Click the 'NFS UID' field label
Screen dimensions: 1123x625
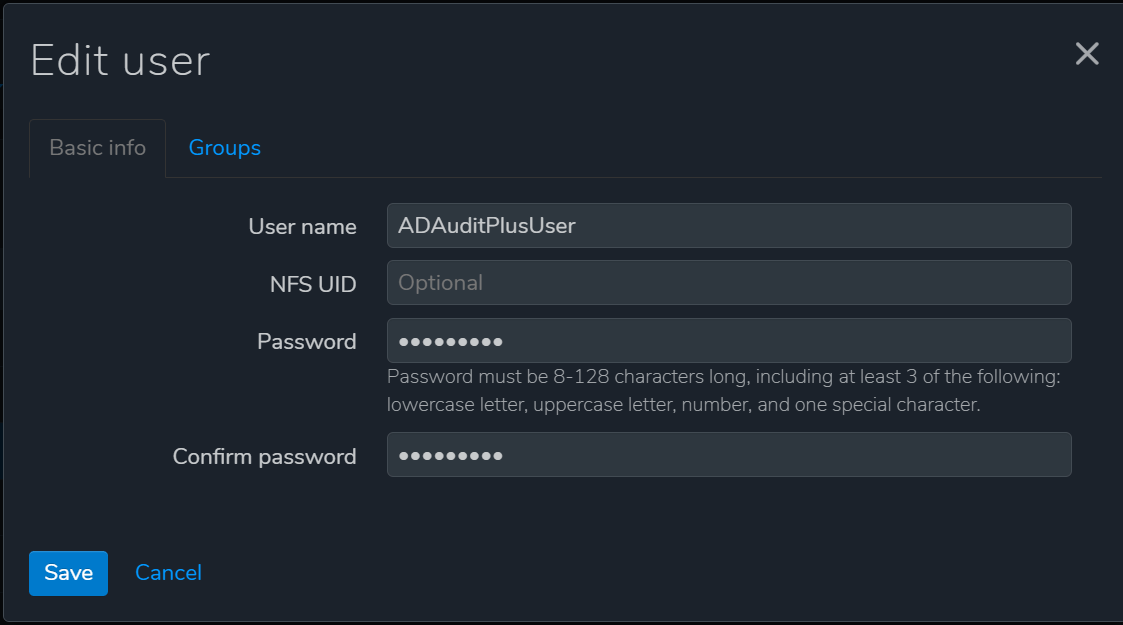[x=313, y=284]
